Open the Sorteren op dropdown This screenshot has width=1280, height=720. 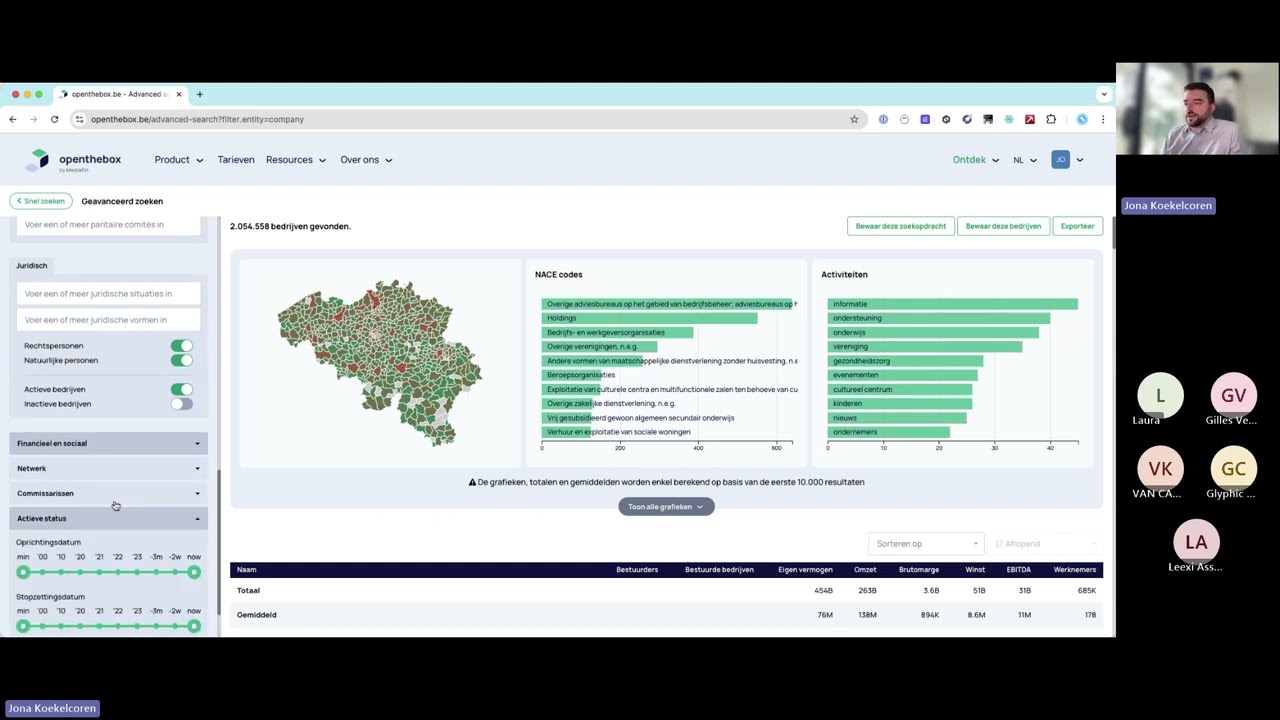(926, 544)
